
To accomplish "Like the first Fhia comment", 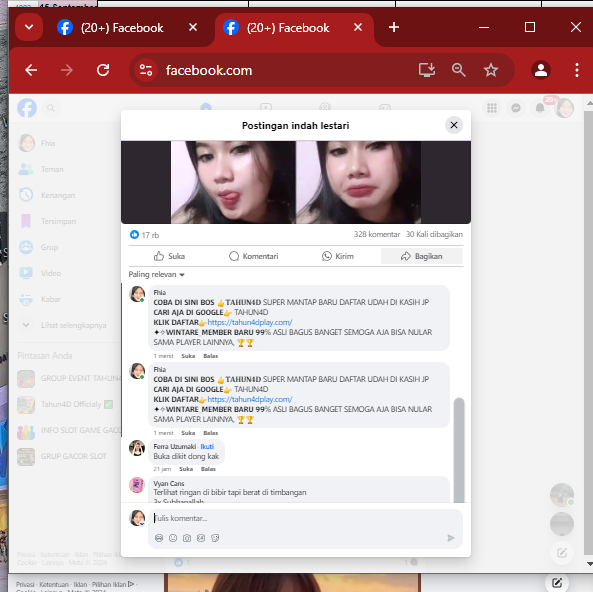I will (188, 356).
